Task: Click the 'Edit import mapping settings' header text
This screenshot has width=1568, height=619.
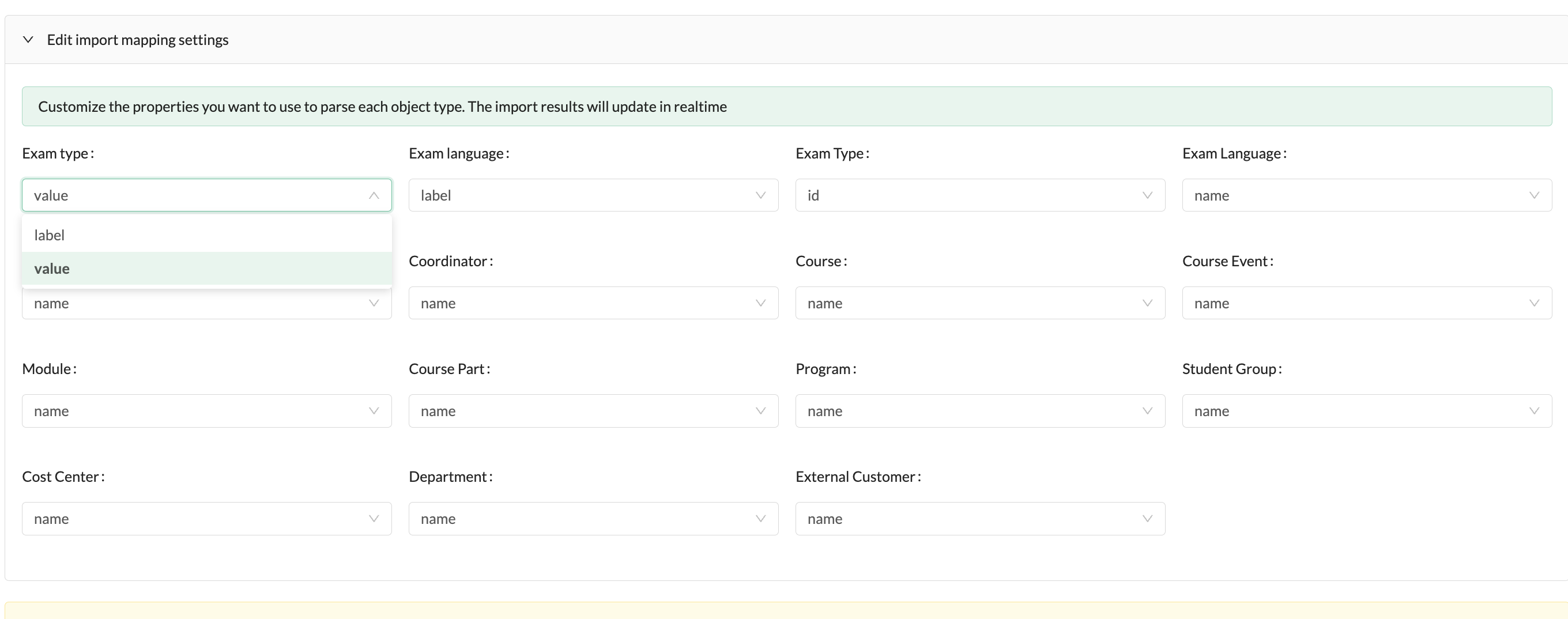Action: (x=138, y=40)
